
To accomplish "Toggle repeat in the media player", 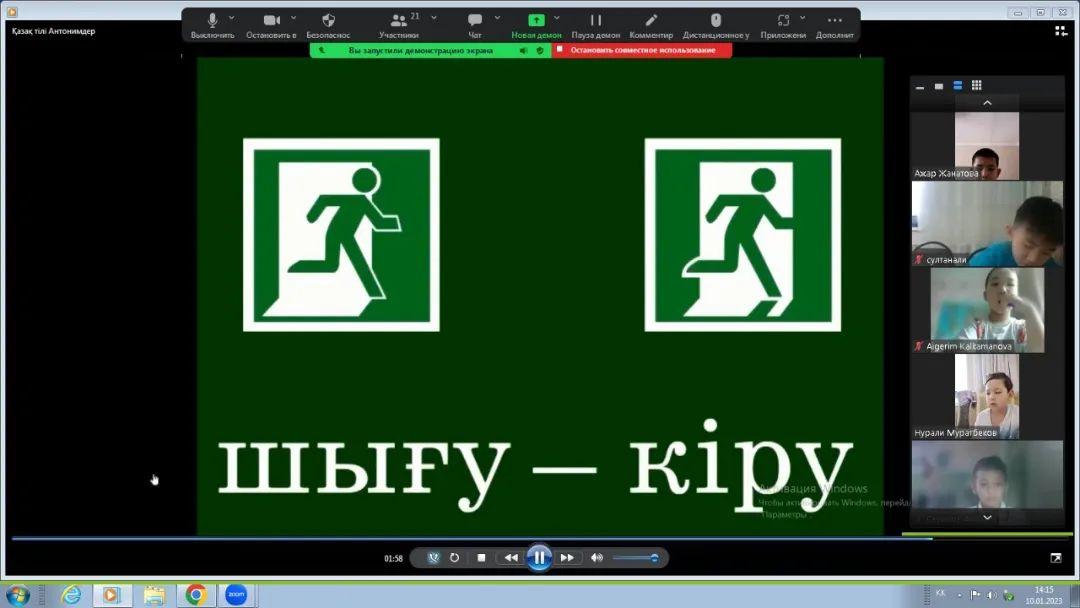I will pyautogui.click(x=455, y=558).
